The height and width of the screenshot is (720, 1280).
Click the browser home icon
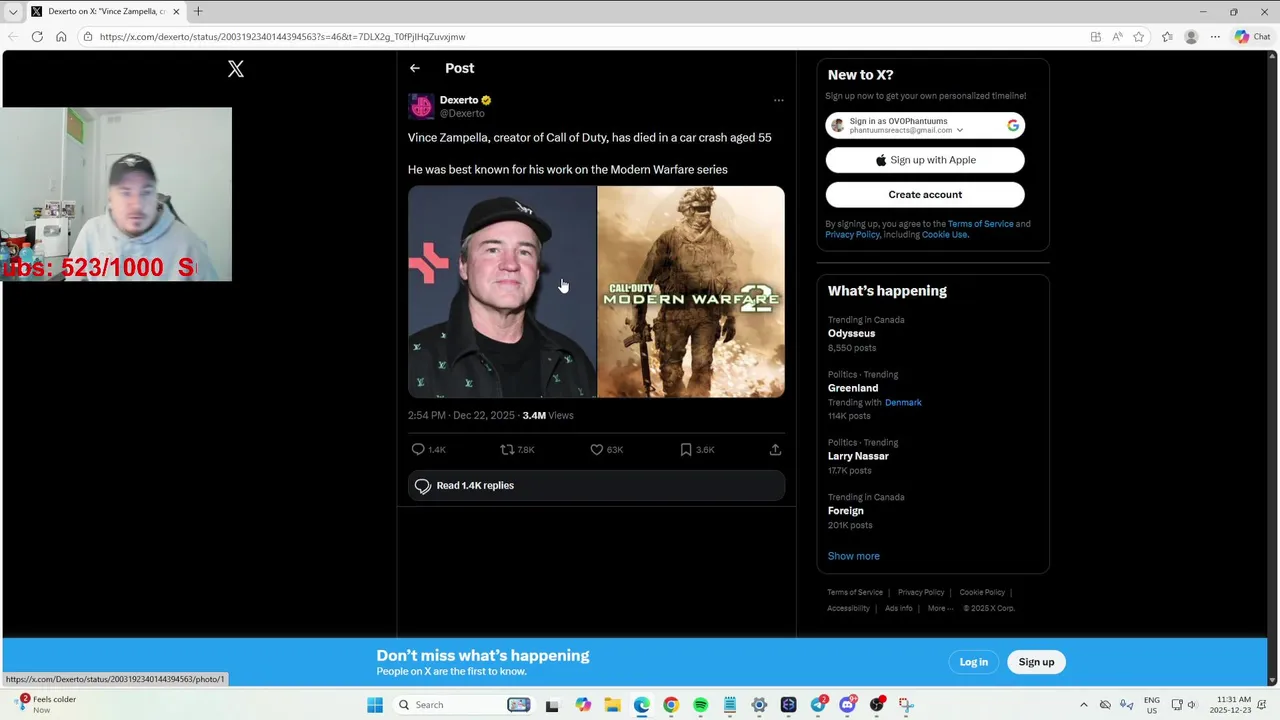tap(61, 37)
